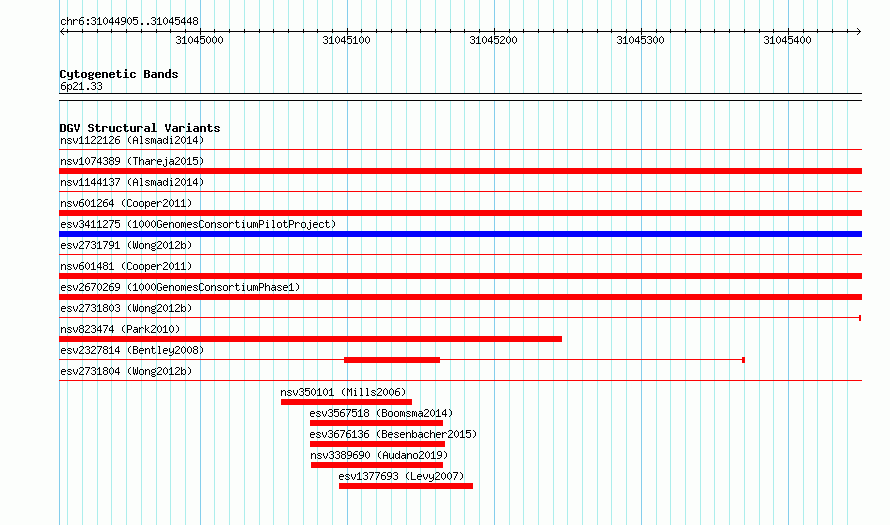Open the esv3676136 (Besenbacher2015) label
890x525 pixels.
pyautogui.click(x=393, y=434)
